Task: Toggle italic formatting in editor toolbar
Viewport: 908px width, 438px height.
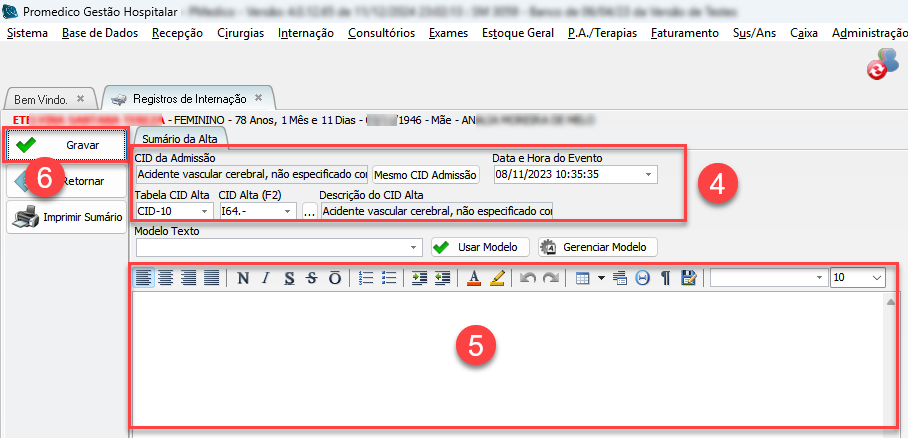Action: 265,278
